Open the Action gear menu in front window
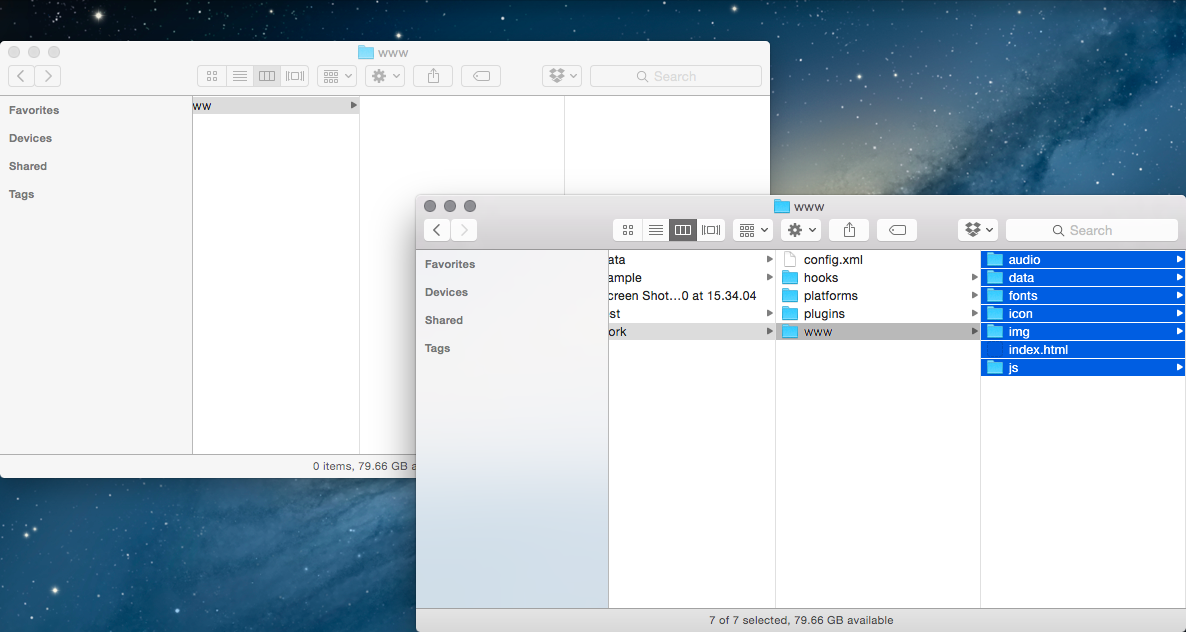Image resolution: width=1186 pixels, height=632 pixels. tap(801, 230)
